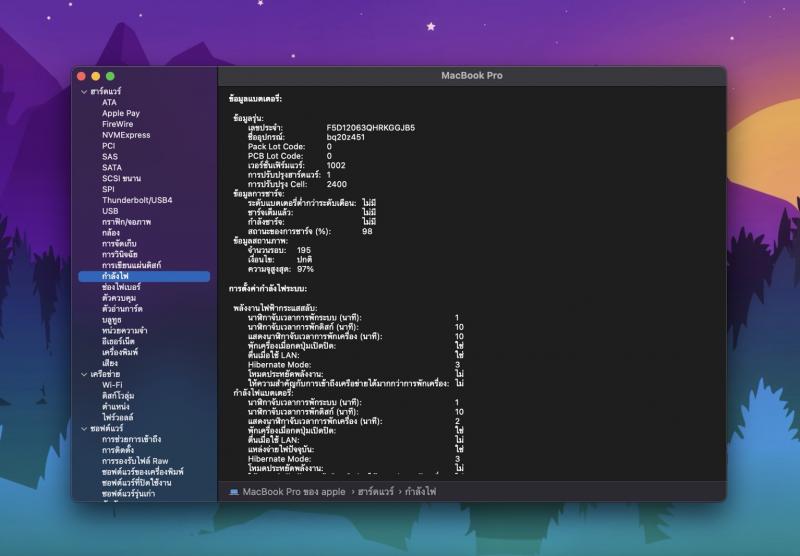Select เสียง in the sidebar
This screenshot has width=800, height=556.
point(110,363)
